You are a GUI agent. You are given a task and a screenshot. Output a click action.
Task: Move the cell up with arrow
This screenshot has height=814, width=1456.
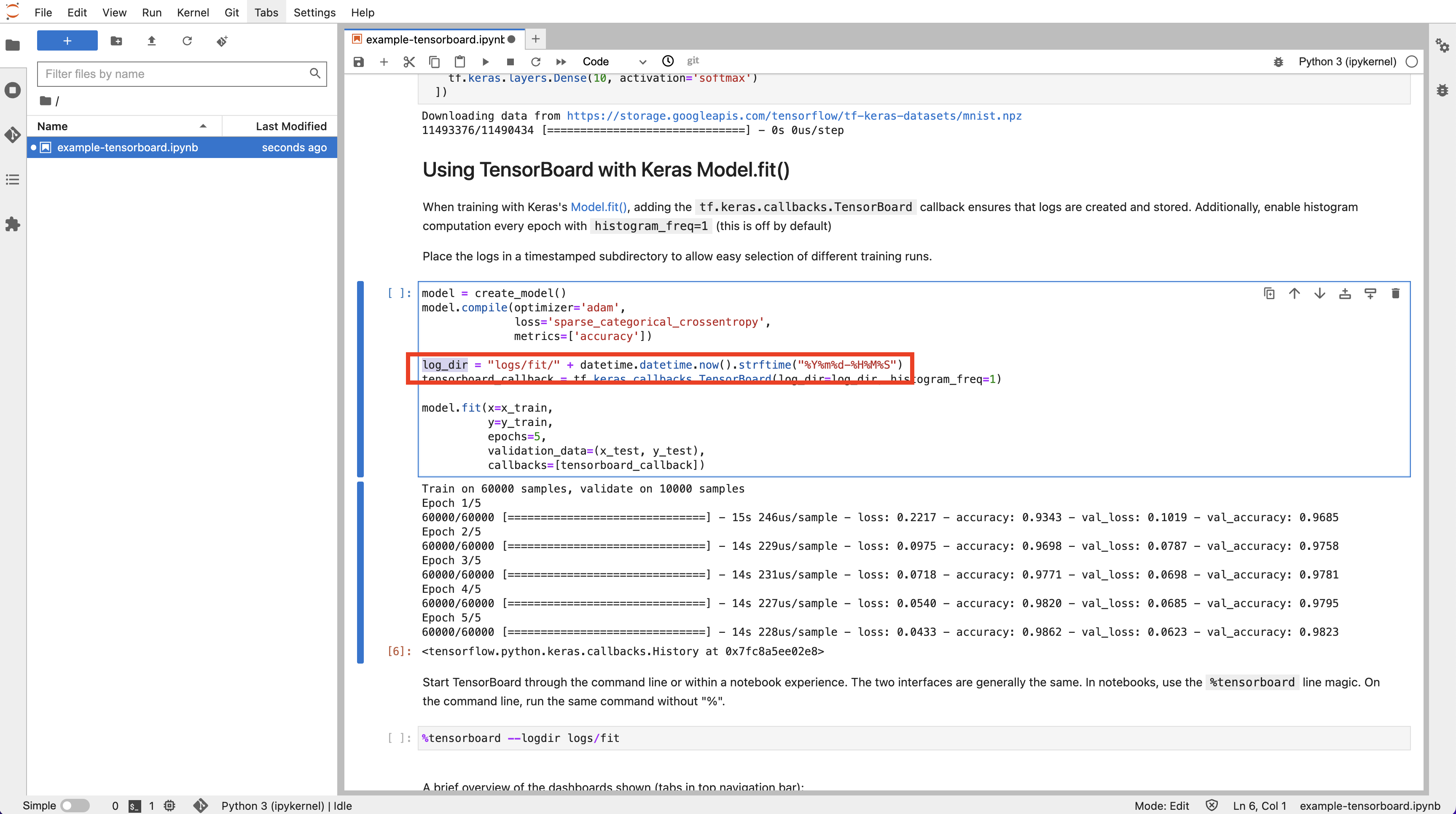tap(1295, 293)
